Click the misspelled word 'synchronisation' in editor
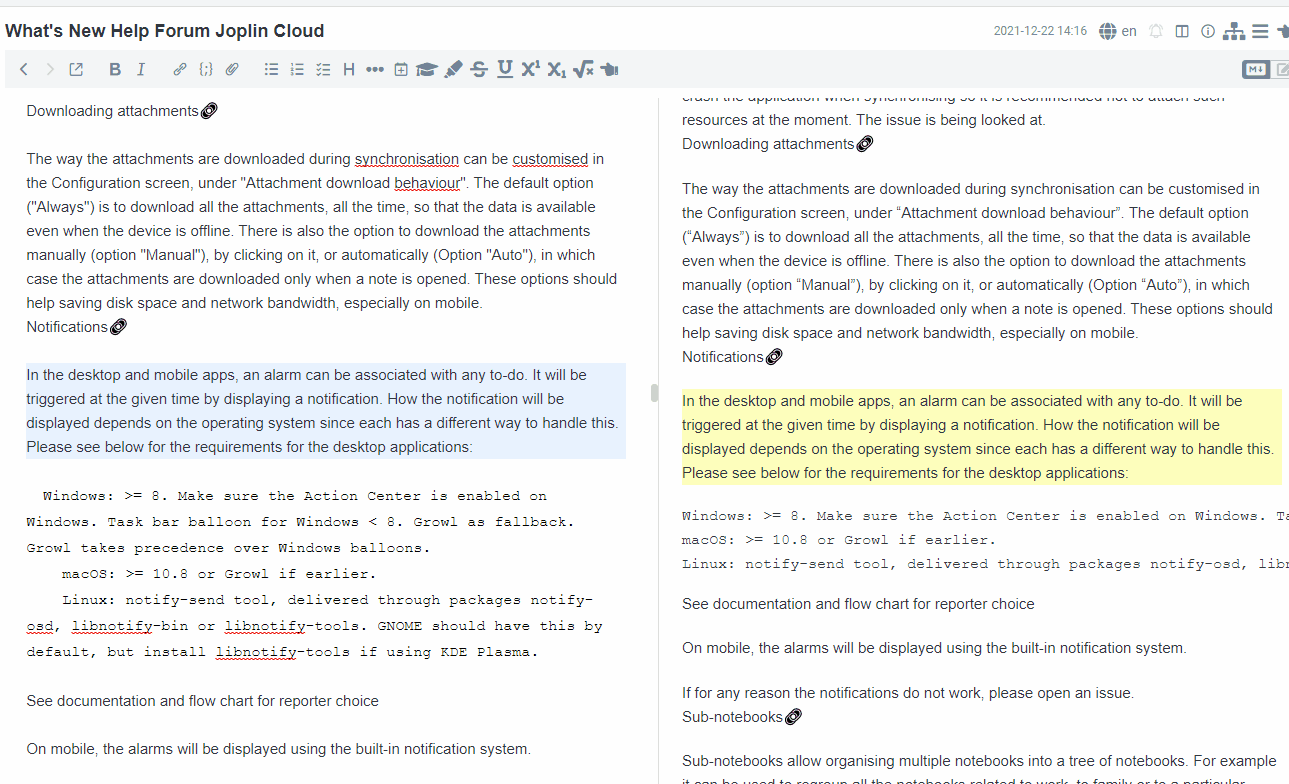Viewport: 1289px width, 784px height. (407, 159)
